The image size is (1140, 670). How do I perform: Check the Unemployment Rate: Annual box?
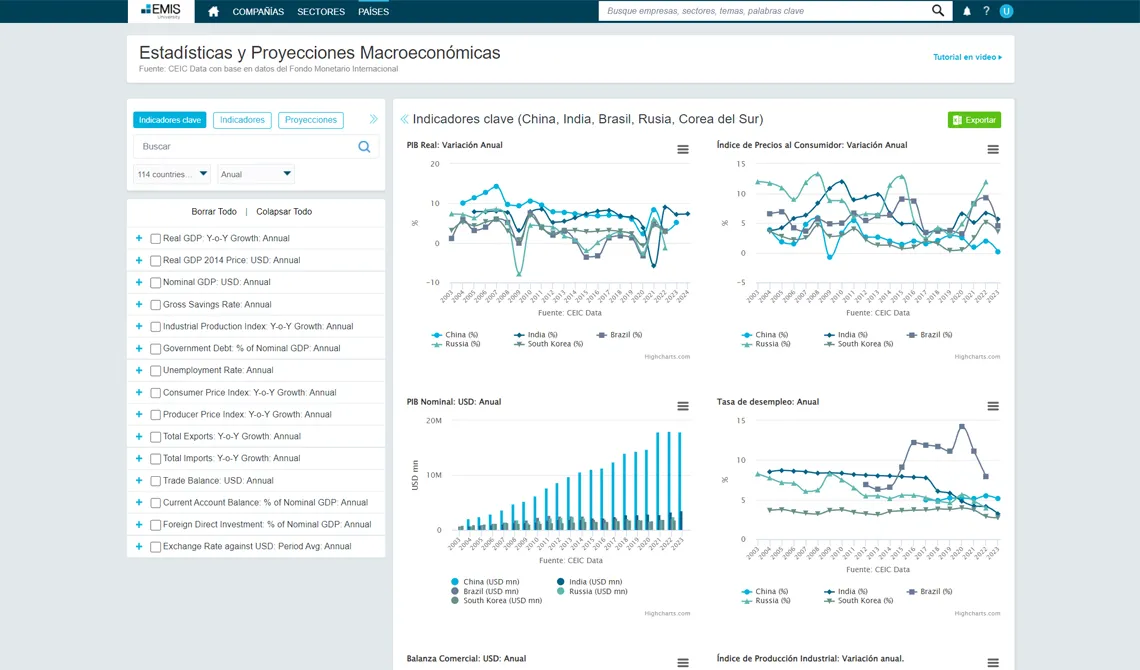click(156, 371)
